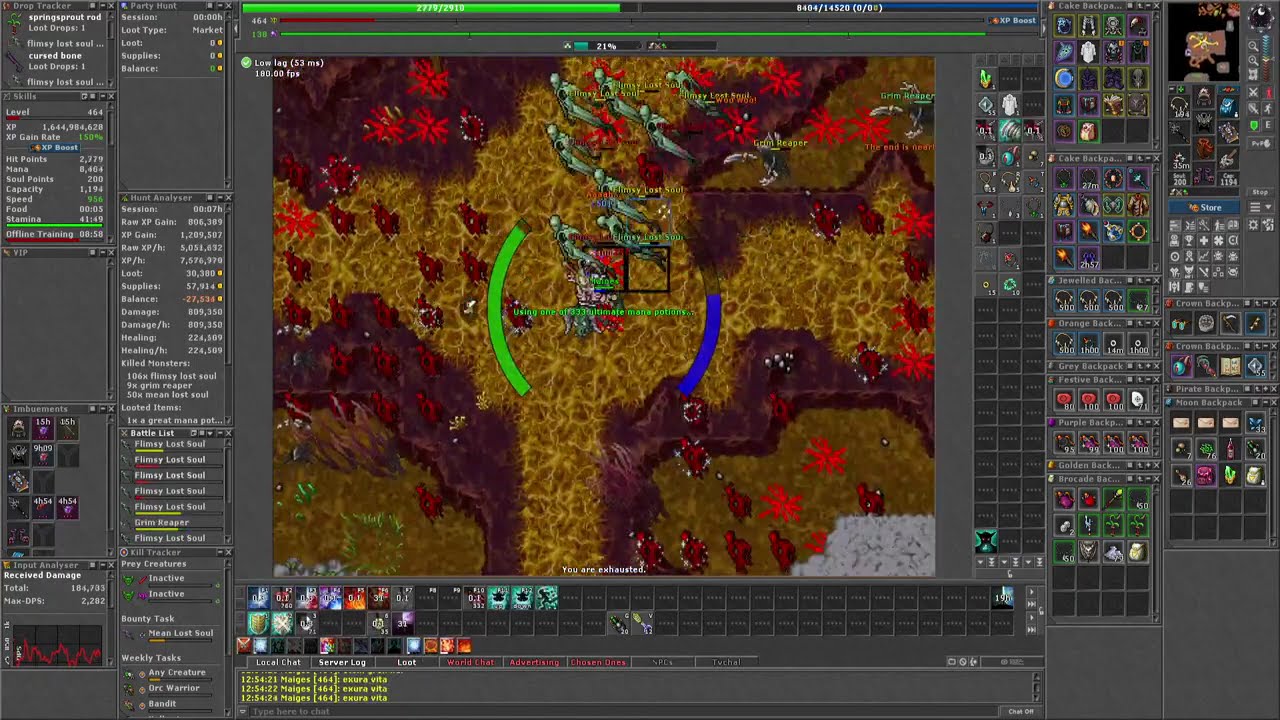This screenshot has height=720, width=1280.
Task: Switch to the Advertising tab
Action: pyautogui.click(x=534, y=662)
